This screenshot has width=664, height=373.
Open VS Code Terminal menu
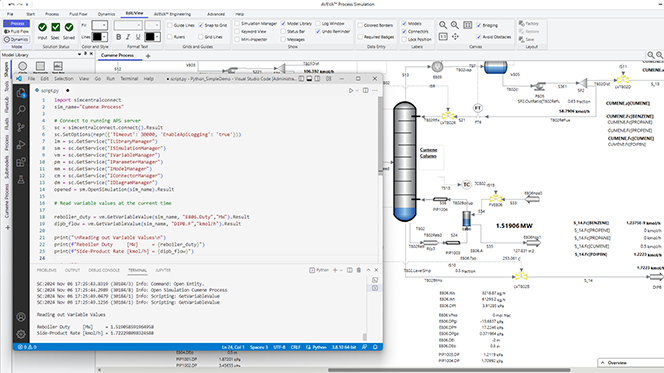click(x=129, y=79)
